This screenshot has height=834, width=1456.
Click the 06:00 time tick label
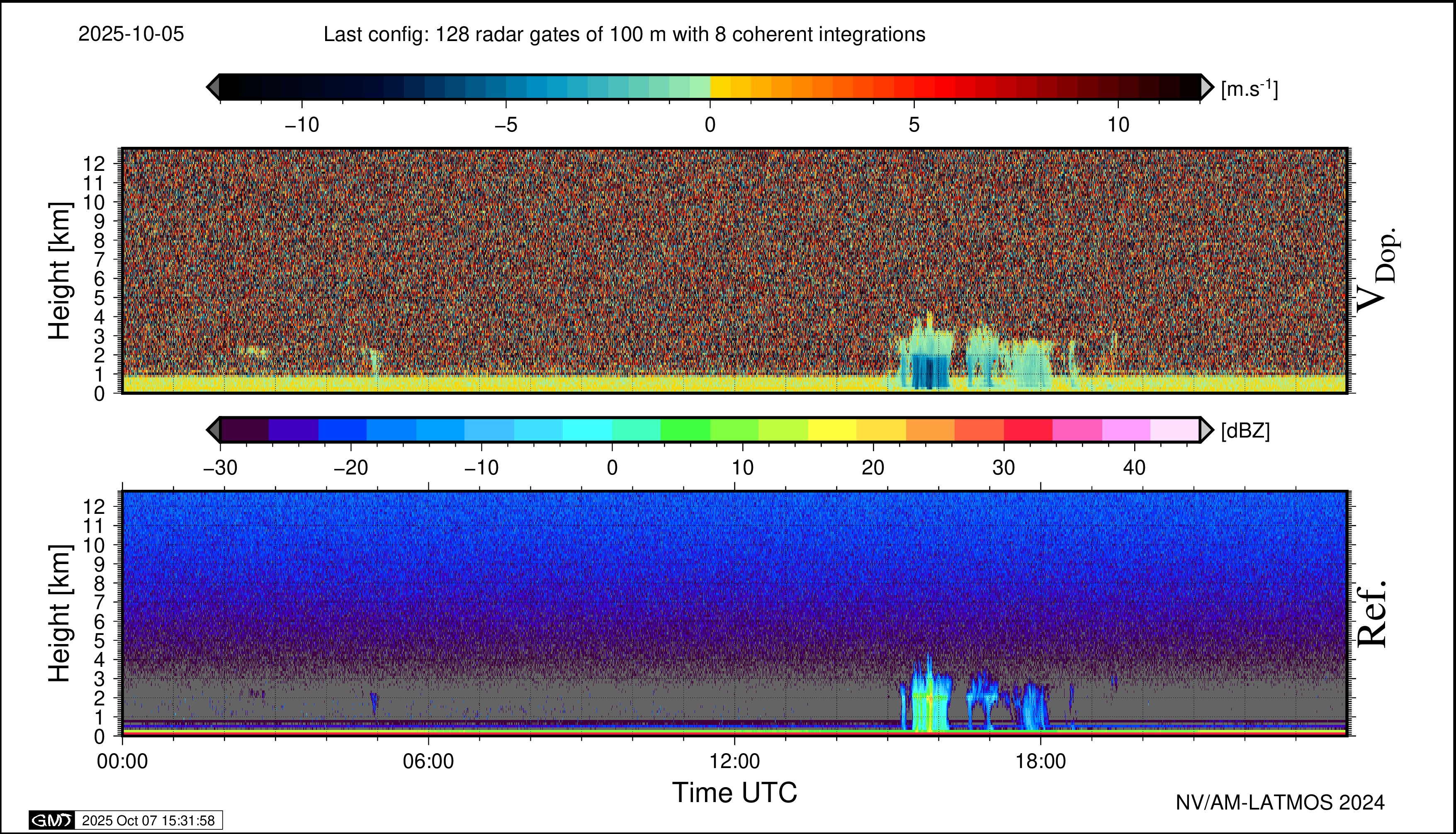428,761
